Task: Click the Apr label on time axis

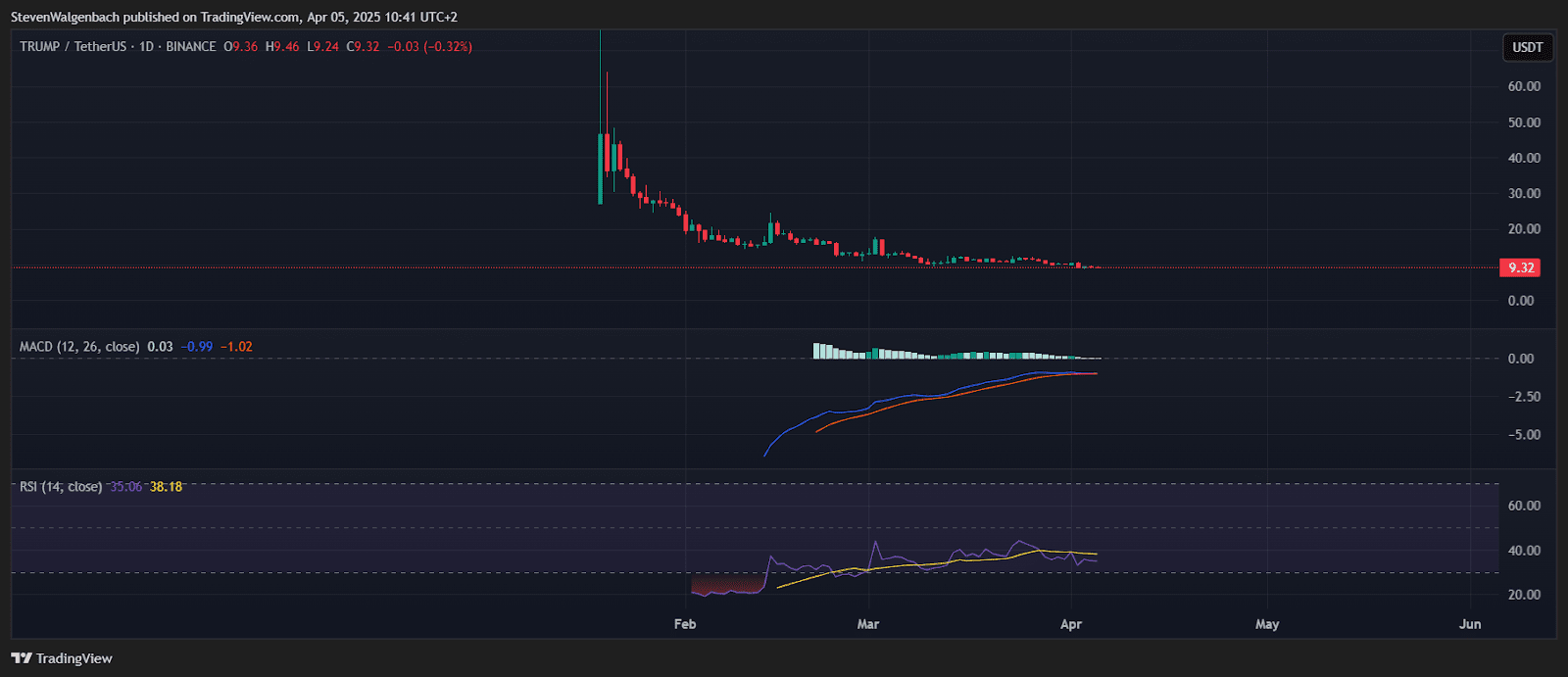Action: (x=1071, y=624)
